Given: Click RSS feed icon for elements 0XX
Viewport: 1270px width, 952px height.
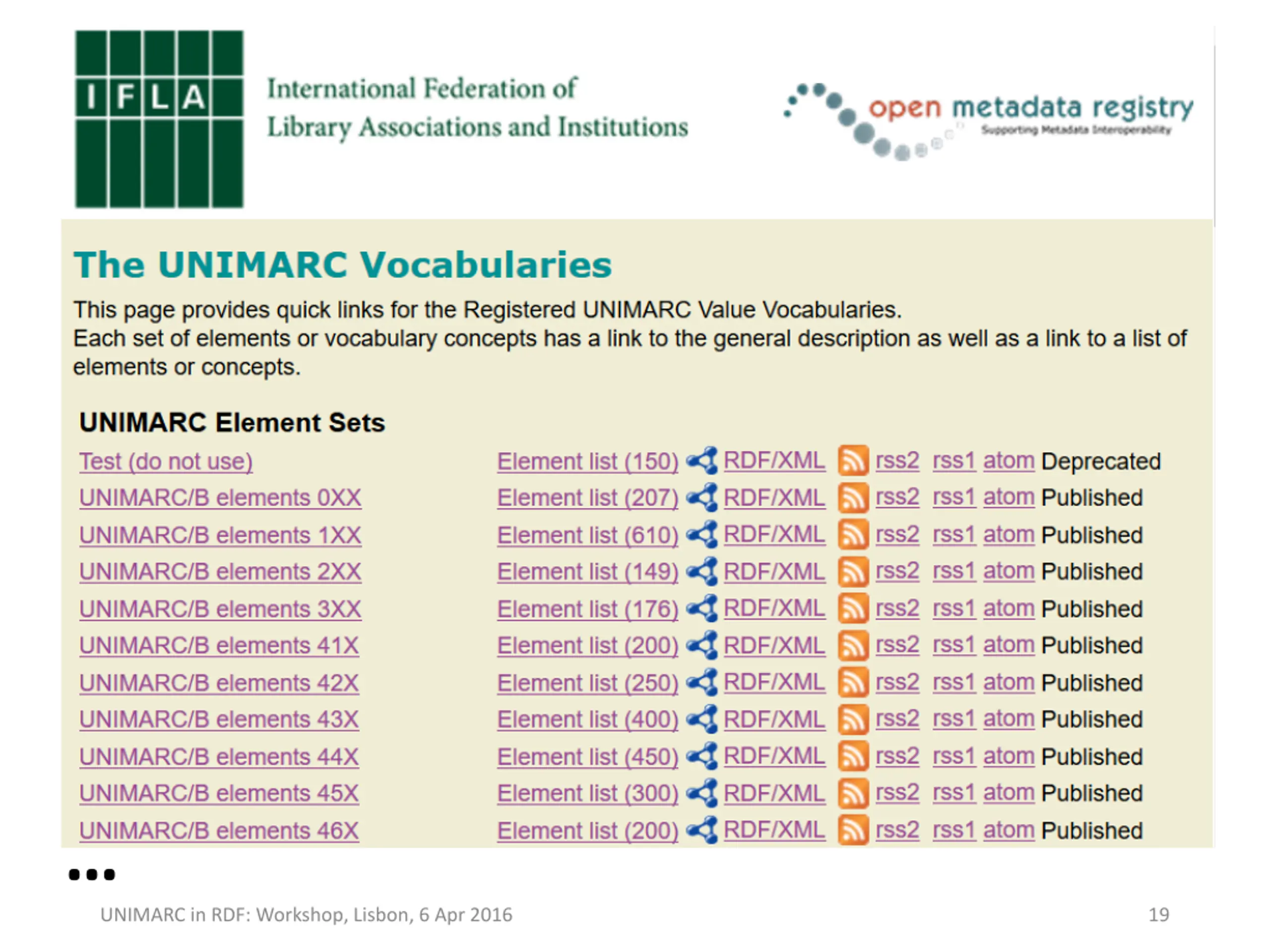Looking at the screenshot, I should point(853,497).
